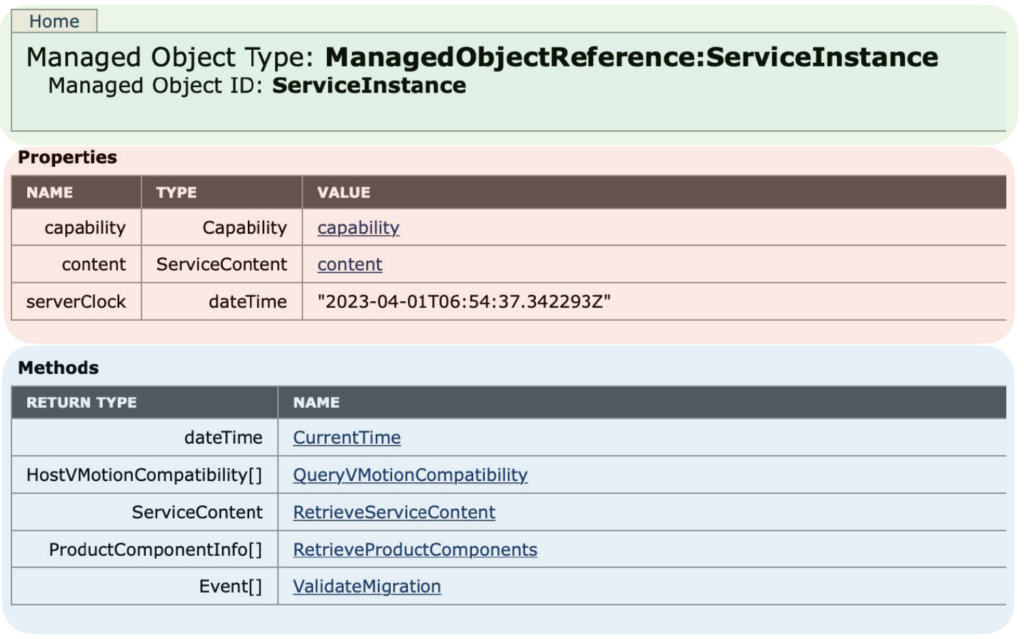Click the ValidateMigration method link
The height and width of the screenshot is (639, 1024).
coord(366,586)
